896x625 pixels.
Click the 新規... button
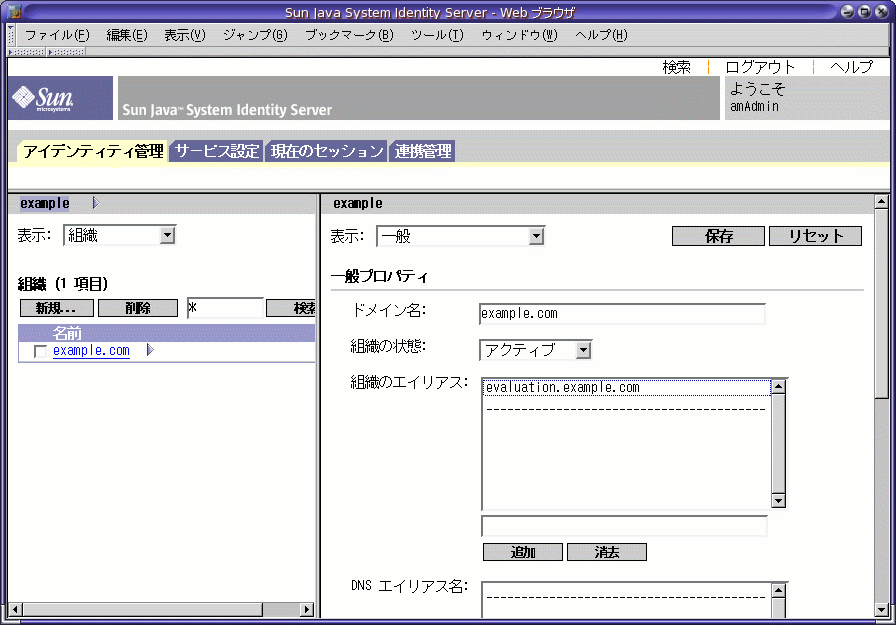[x=57, y=308]
